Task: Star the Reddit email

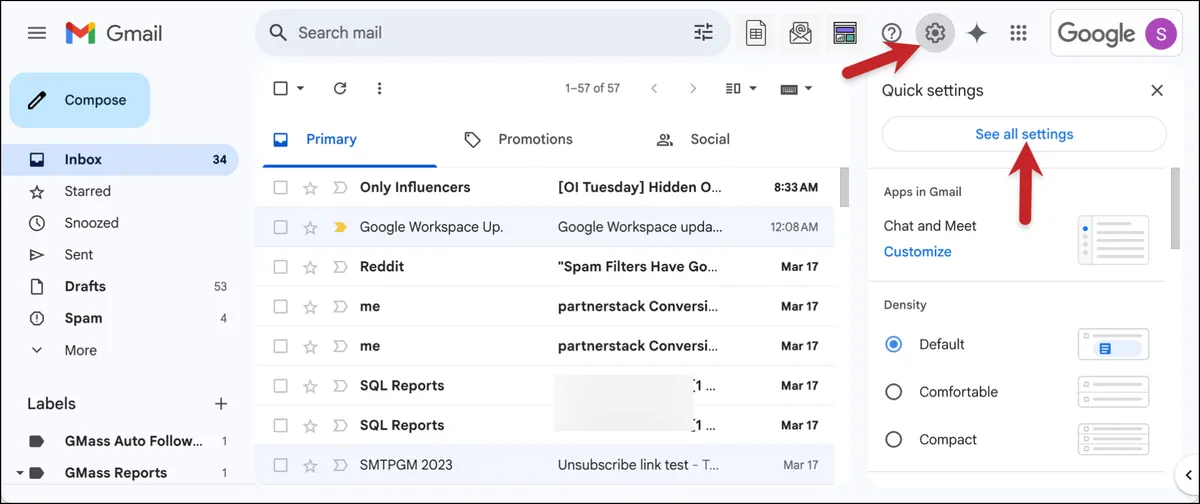Action: point(310,267)
